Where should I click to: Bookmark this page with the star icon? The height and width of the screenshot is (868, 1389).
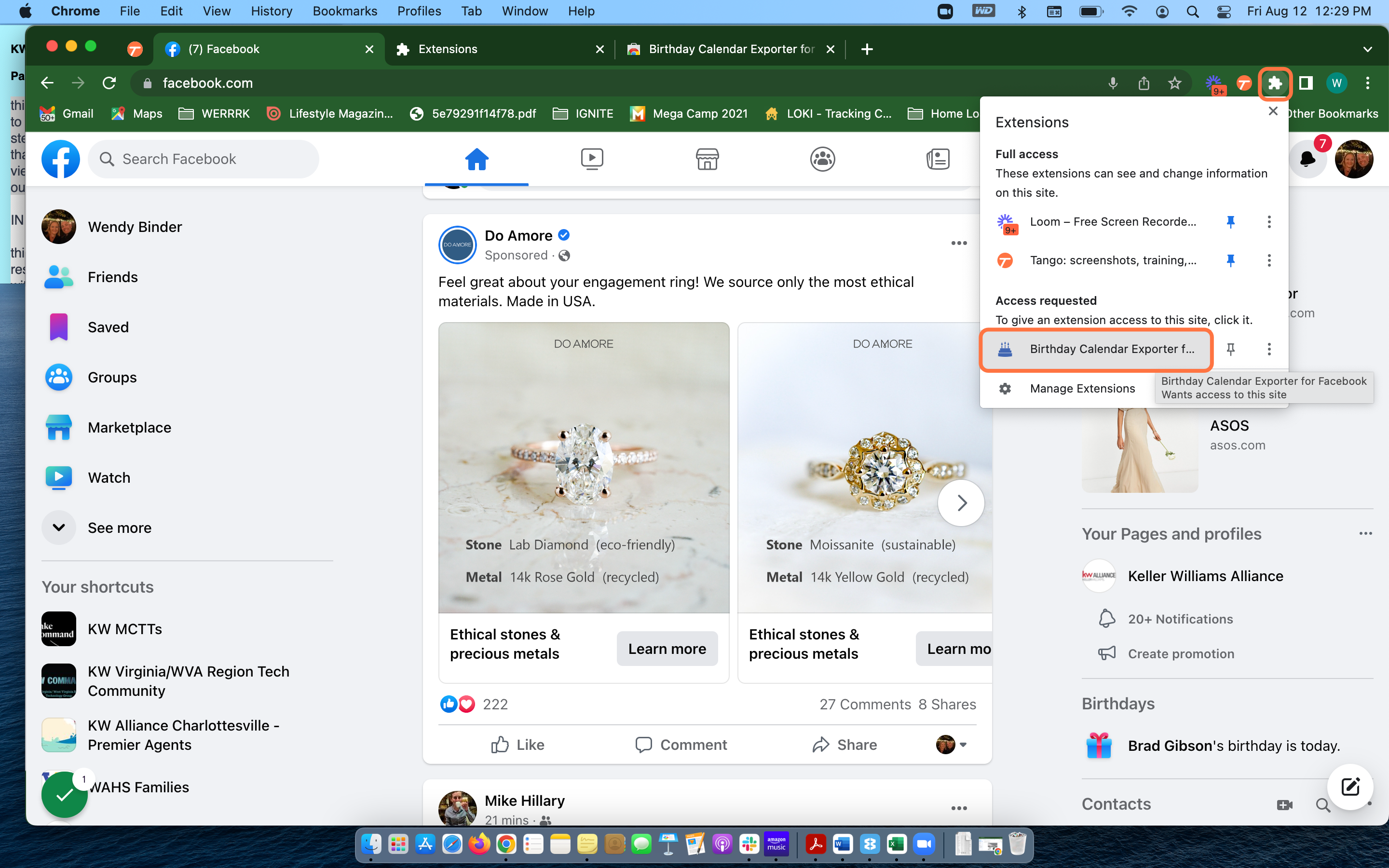[x=1174, y=83]
